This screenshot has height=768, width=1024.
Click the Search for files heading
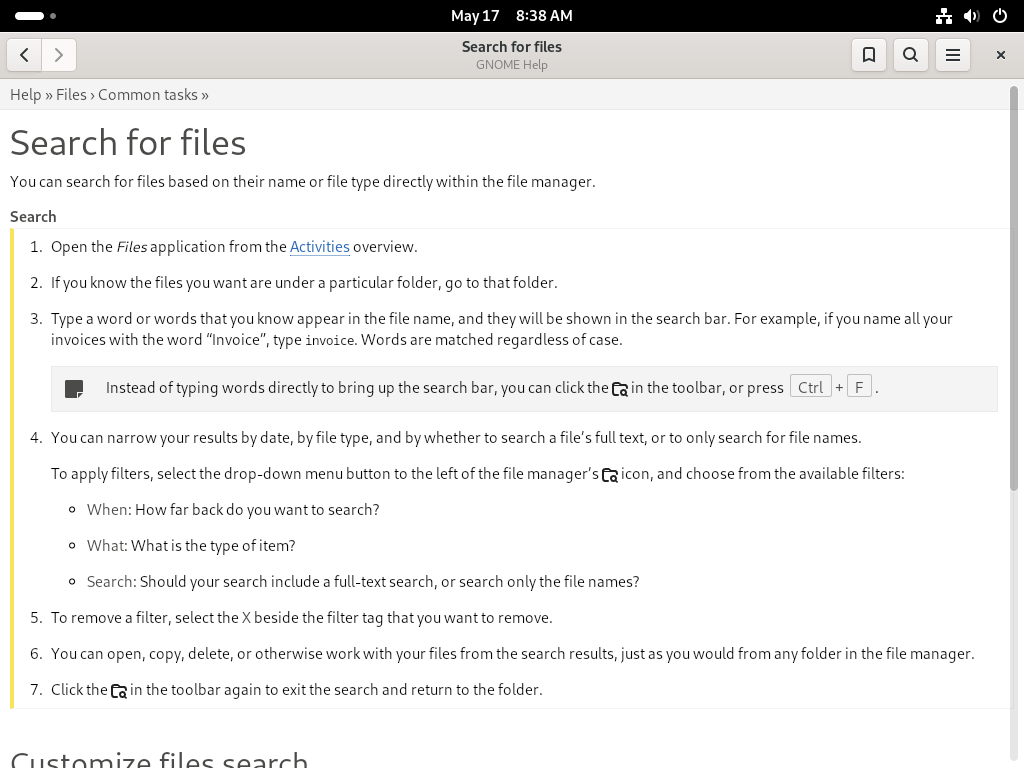[128, 142]
